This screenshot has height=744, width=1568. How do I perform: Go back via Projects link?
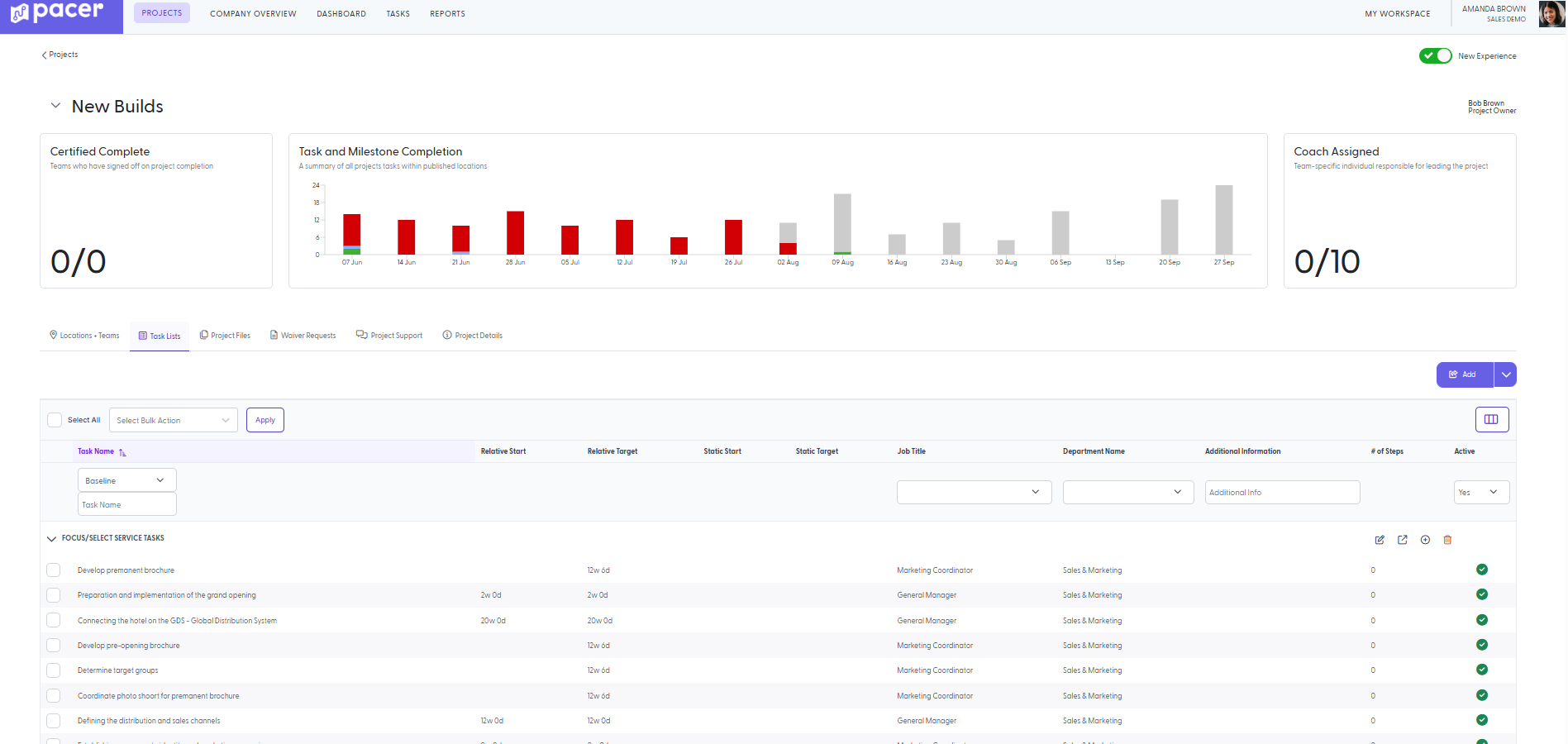60,55
